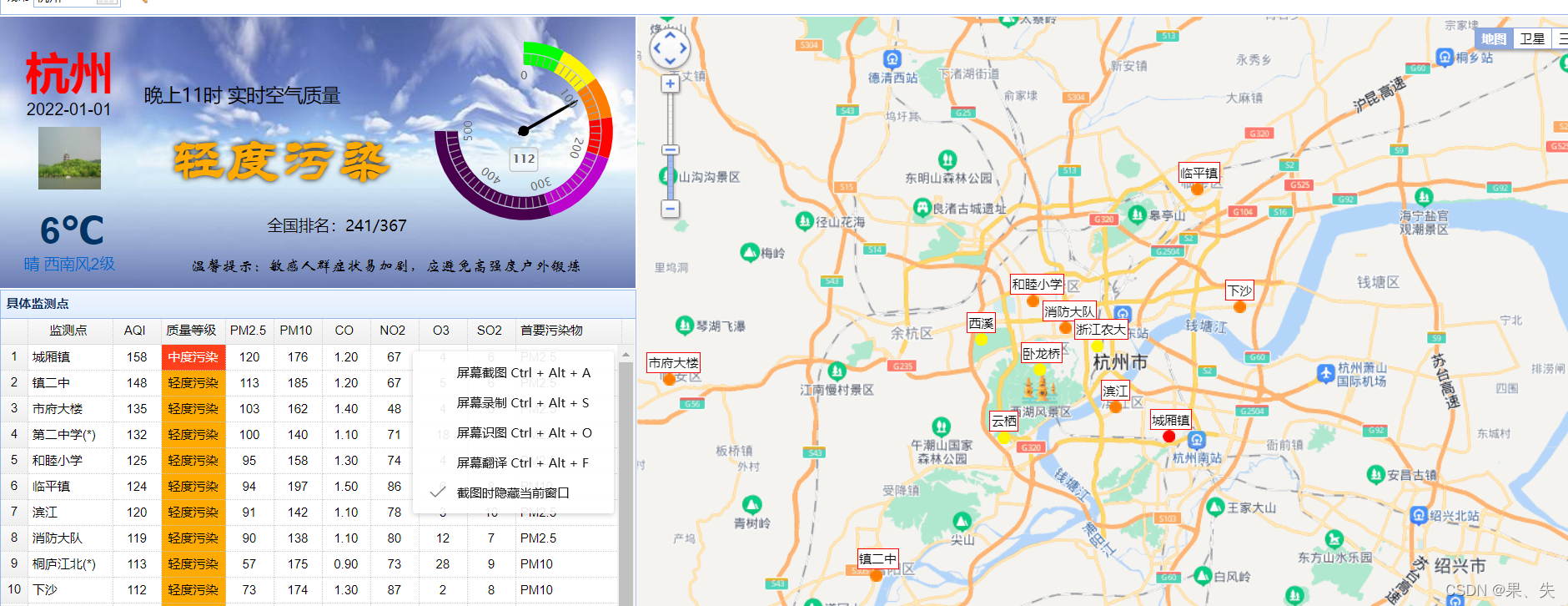Click the 杭州南站 station icon
The image size is (1568, 606).
(1197, 440)
